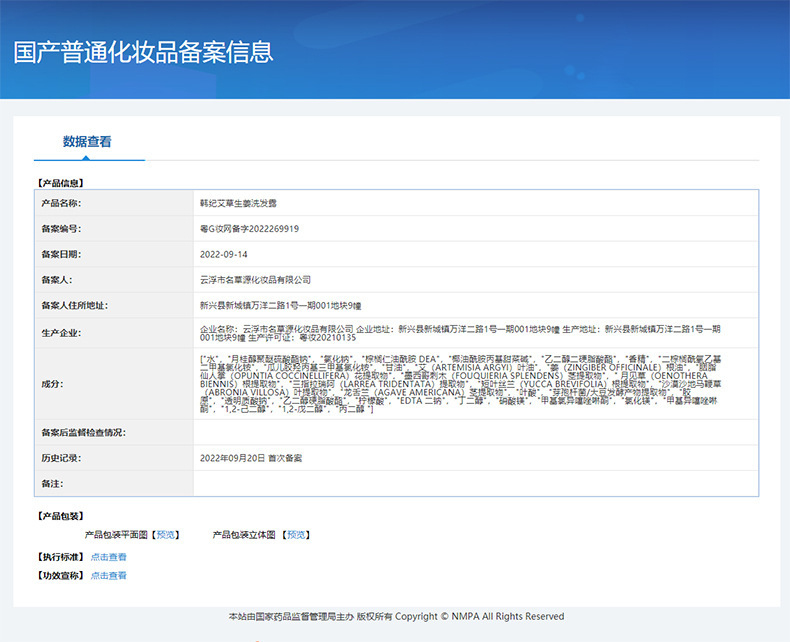Click the page title 国产普通化妆品备案信息
Viewport: 790px width, 642px height.
coord(143,52)
